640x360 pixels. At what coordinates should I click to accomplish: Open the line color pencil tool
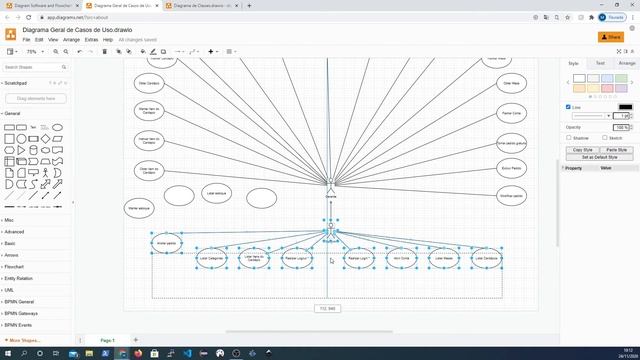(153, 52)
